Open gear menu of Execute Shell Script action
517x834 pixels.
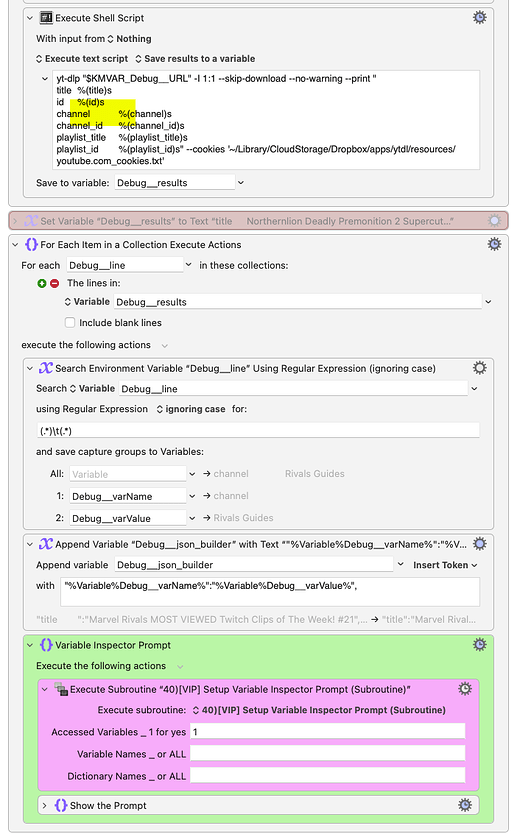pyautogui.click(x=479, y=18)
